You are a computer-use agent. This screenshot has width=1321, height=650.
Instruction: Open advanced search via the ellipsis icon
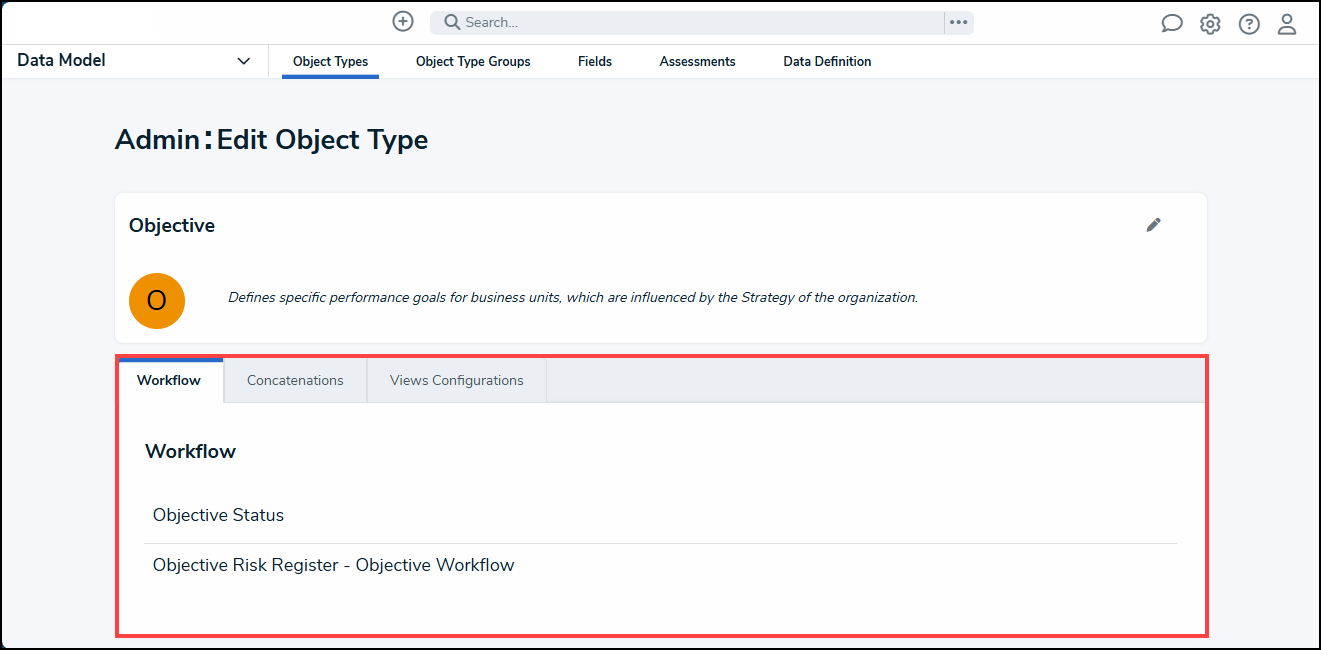tap(958, 22)
